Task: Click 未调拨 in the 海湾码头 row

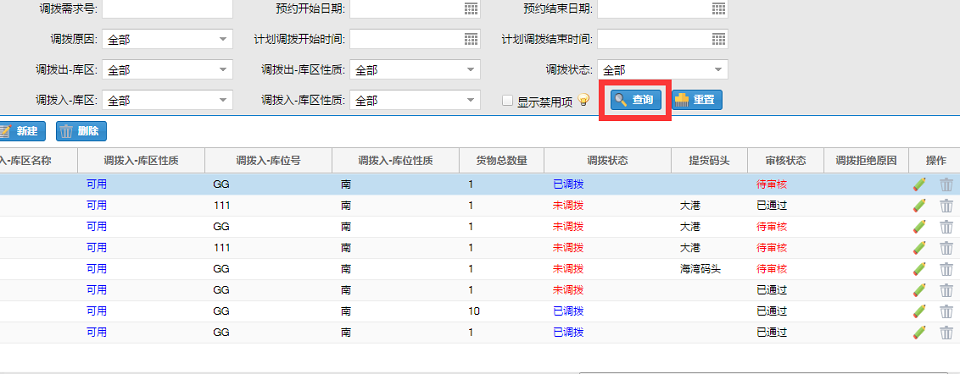Action: [x=568, y=269]
